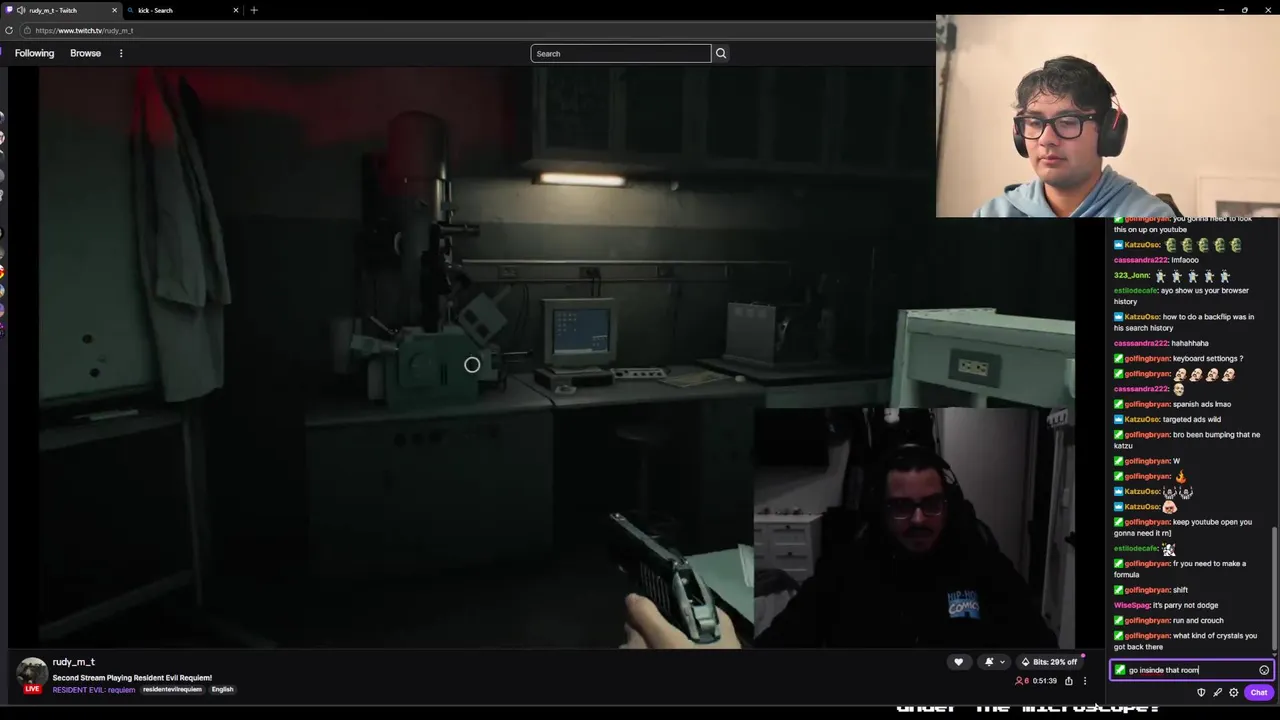Click the site info lock icon in address bar
This screenshot has width=1280, height=720.
tap(27, 30)
